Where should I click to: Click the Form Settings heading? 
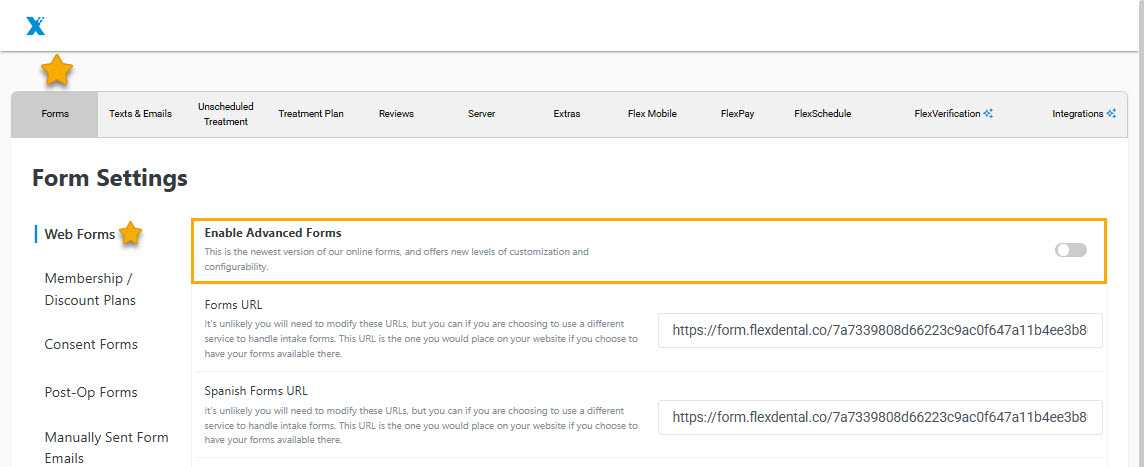(110, 178)
